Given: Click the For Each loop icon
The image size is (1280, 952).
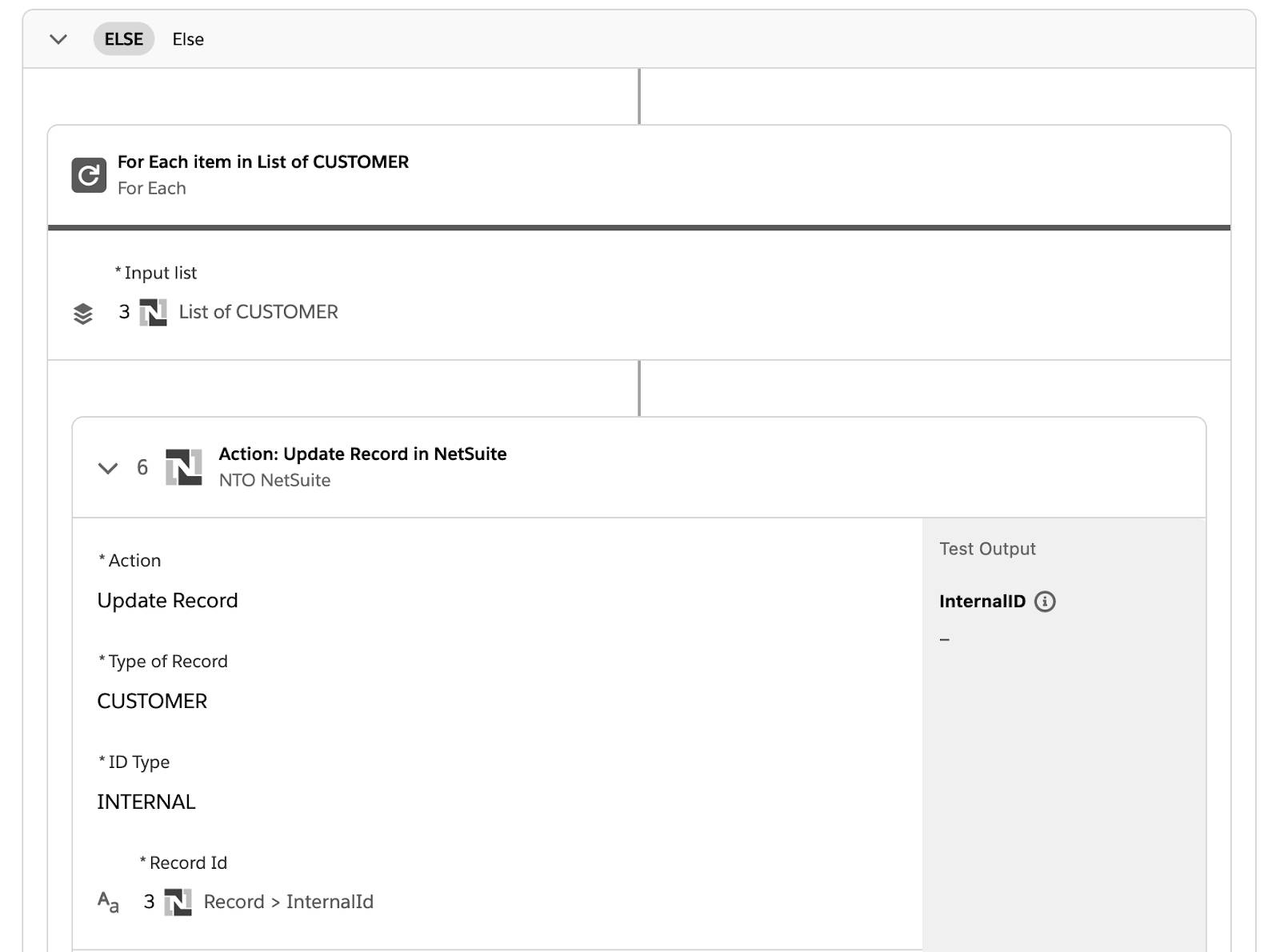Looking at the screenshot, I should [x=89, y=174].
